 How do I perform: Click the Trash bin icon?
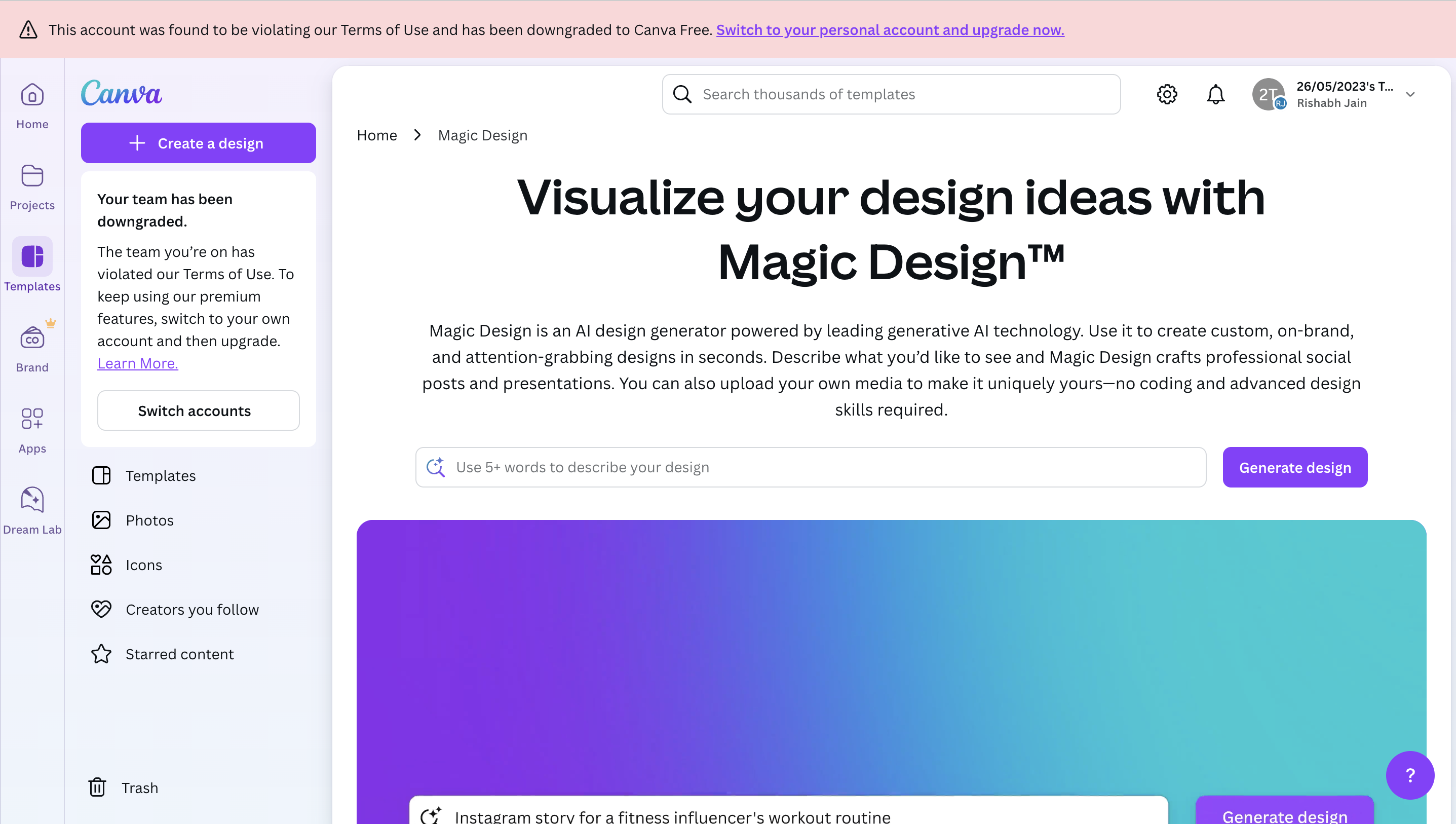(97, 787)
